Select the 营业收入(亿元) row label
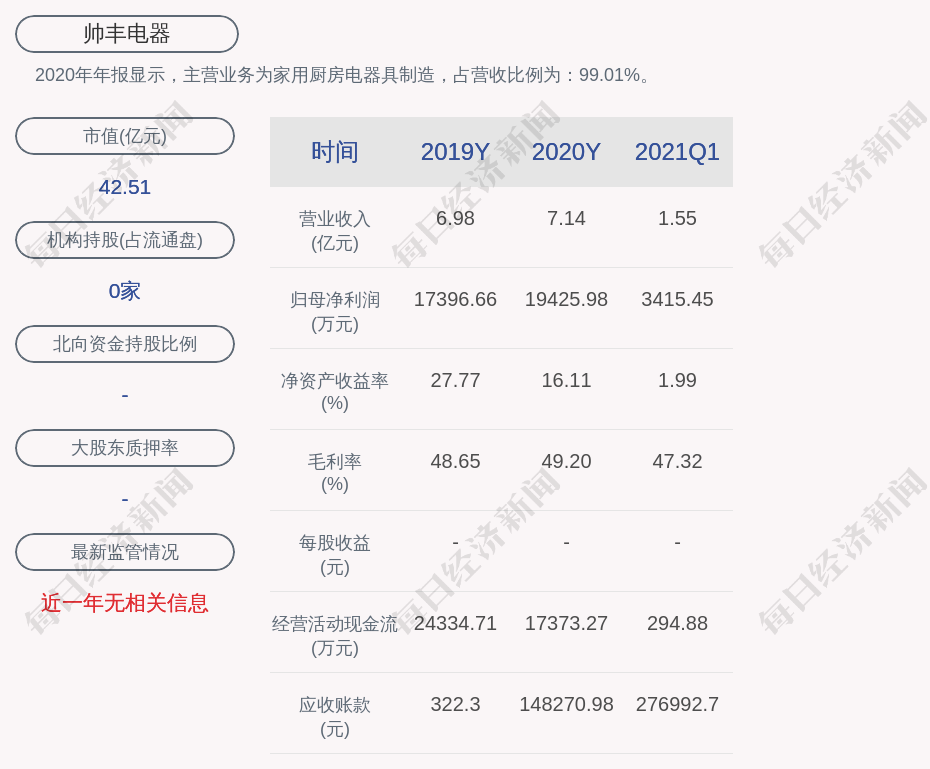 click(335, 230)
